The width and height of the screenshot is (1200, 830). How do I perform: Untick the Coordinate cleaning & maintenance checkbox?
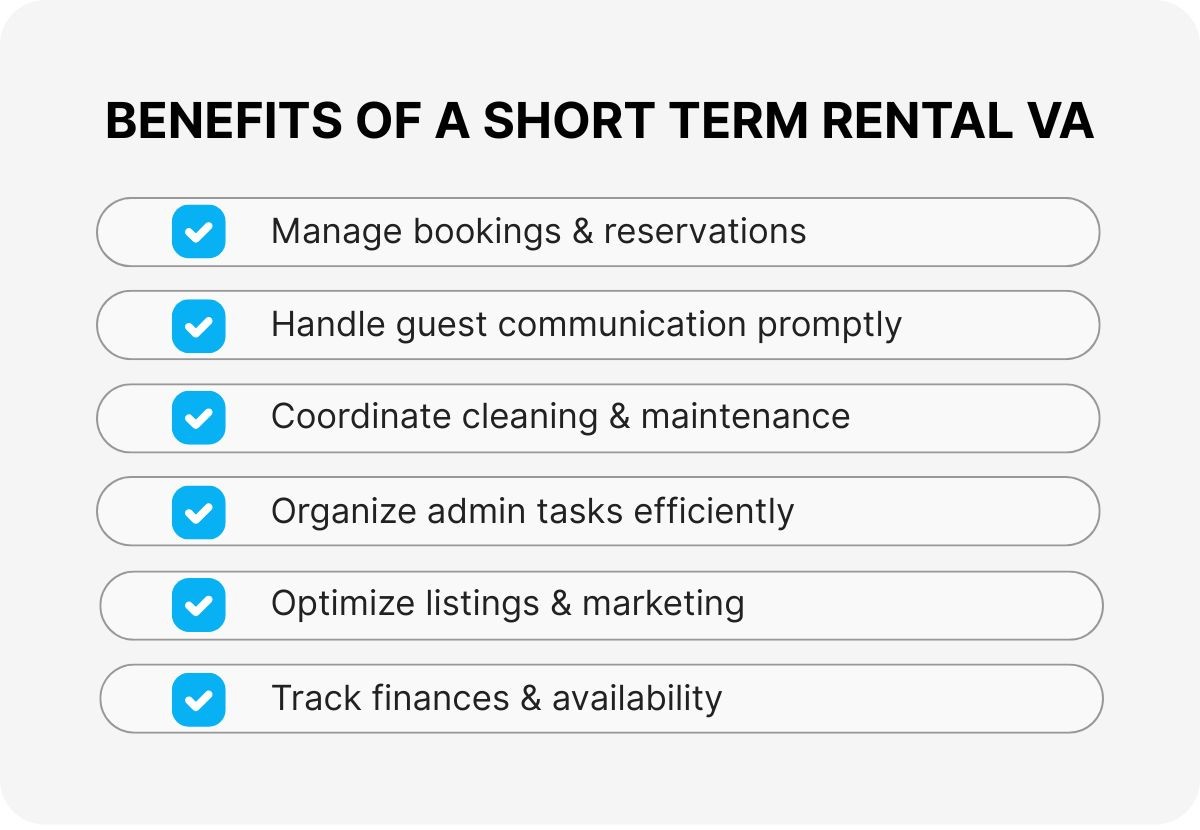point(198,418)
